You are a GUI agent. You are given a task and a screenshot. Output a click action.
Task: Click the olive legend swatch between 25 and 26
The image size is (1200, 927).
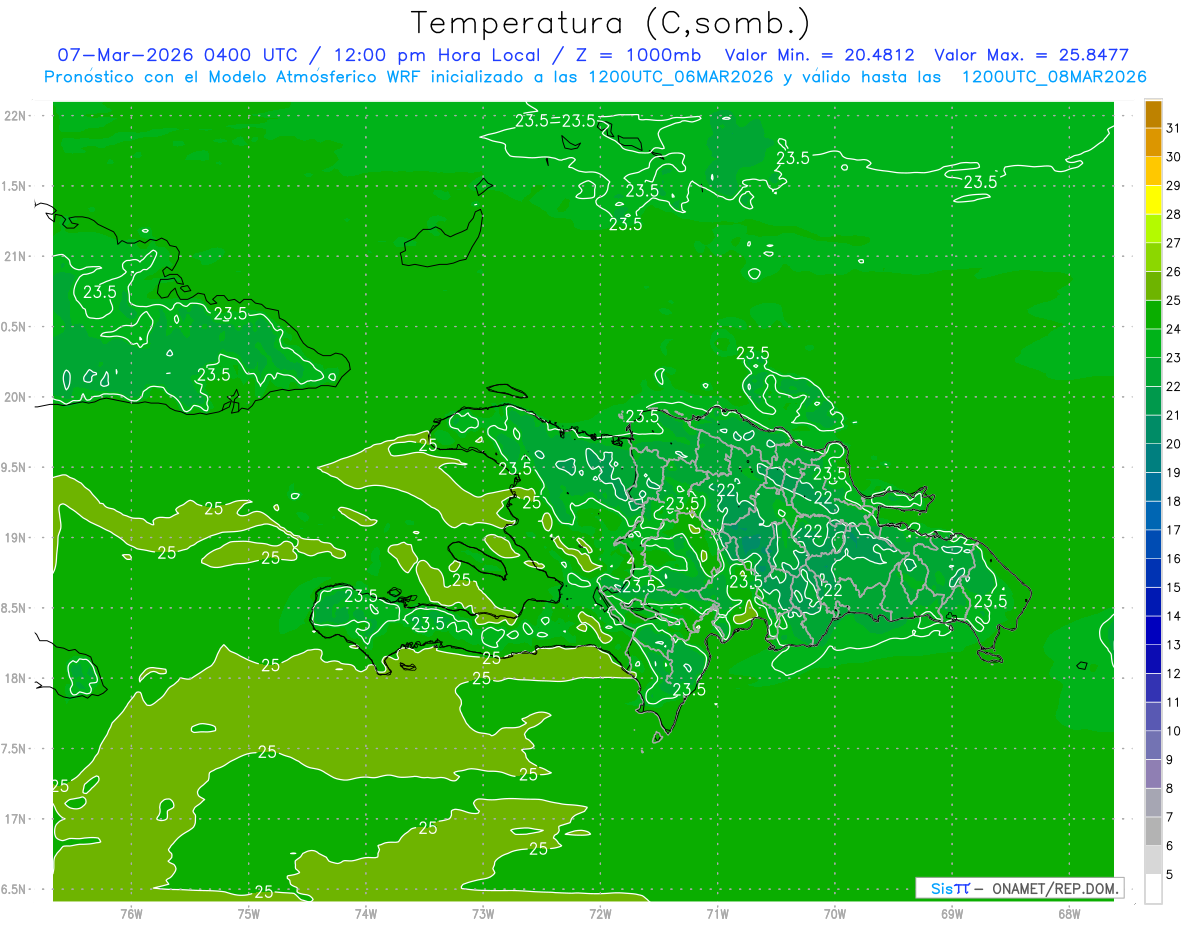click(x=1153, y=286)
